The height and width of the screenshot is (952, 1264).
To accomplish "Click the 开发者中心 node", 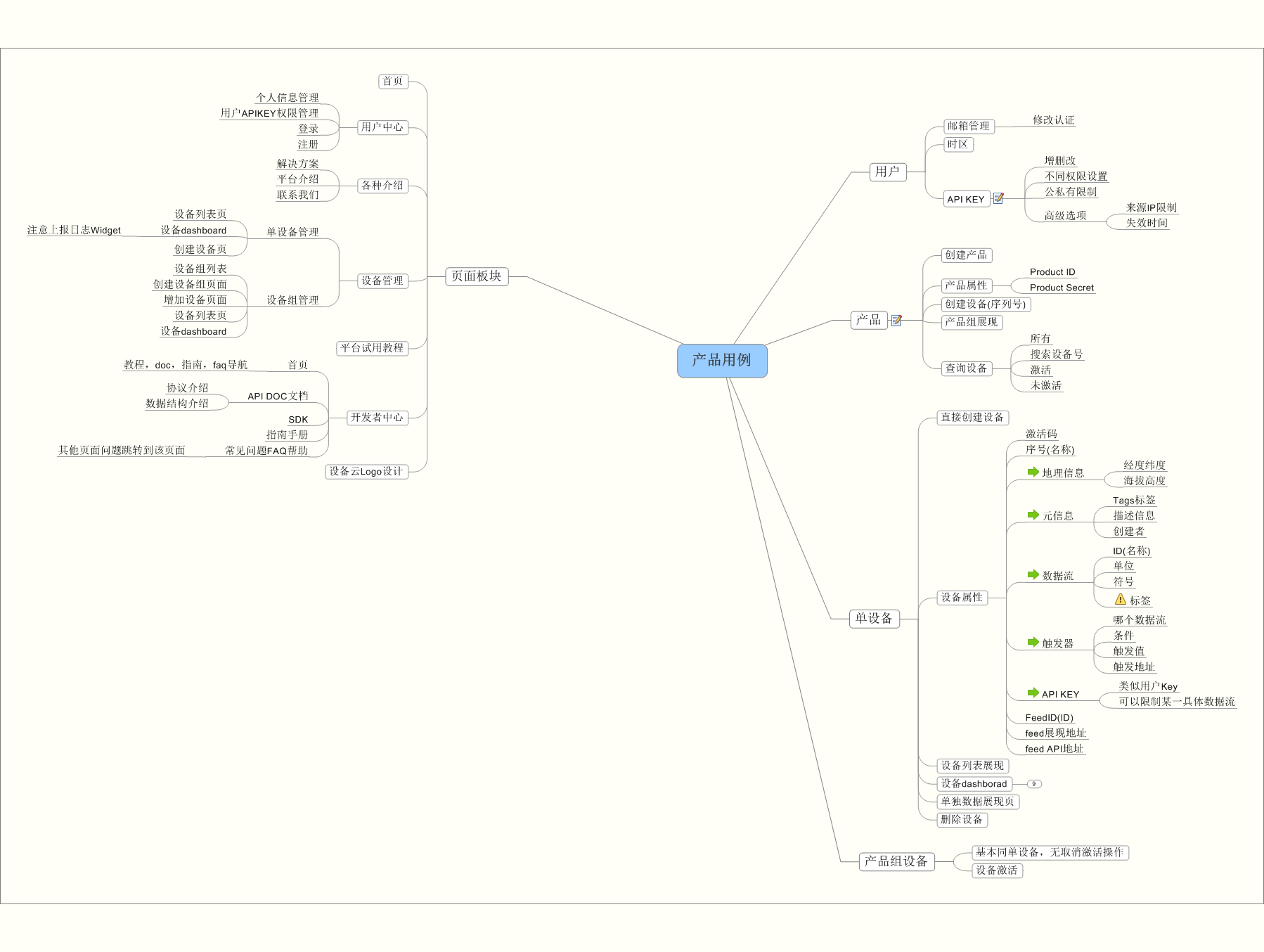I will click(377, 418).
